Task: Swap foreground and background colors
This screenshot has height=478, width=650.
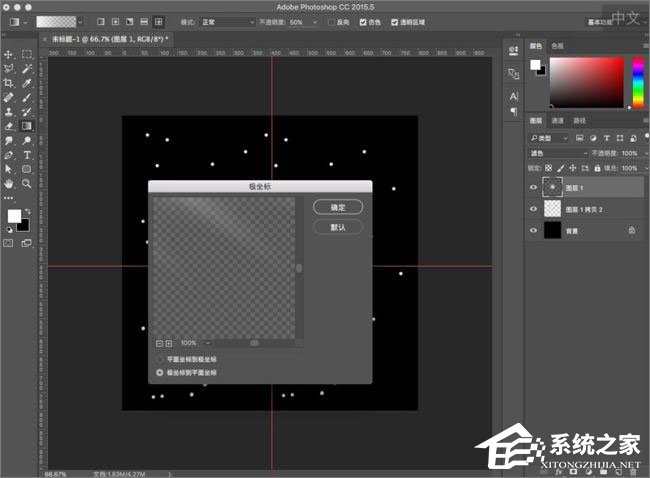Action: point(27,211)
